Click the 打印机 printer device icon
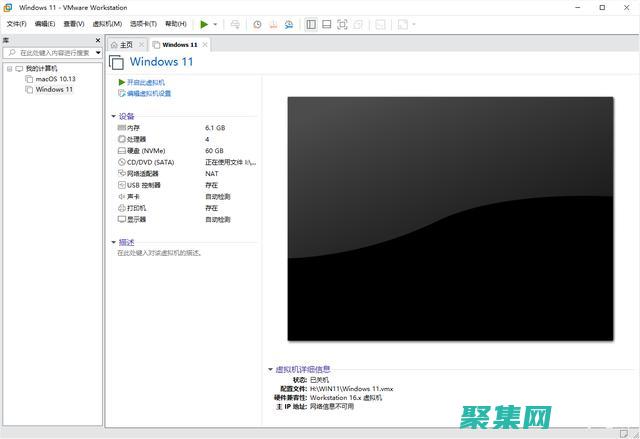The height and width of the screenshot is (439, 640). (x=122, y=208)
